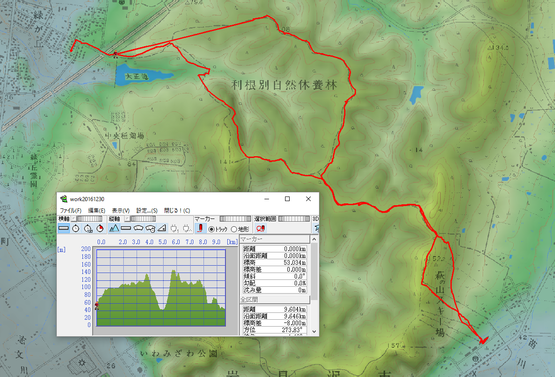Select the トラック radio button

(x=211, y=229)
